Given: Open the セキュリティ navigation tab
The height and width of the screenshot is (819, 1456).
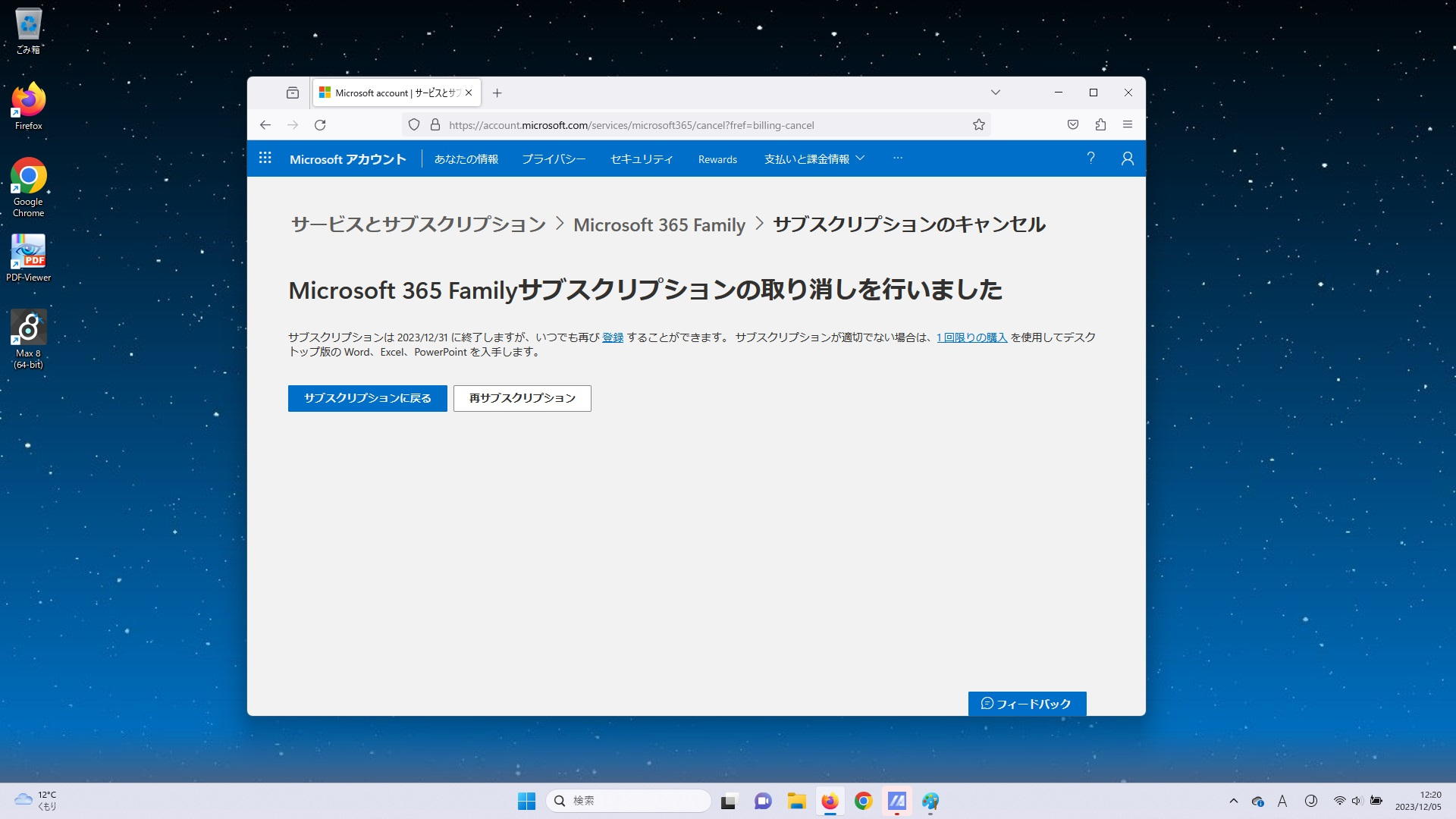Looking at the screenshot, I should click(x=642, y=159).
